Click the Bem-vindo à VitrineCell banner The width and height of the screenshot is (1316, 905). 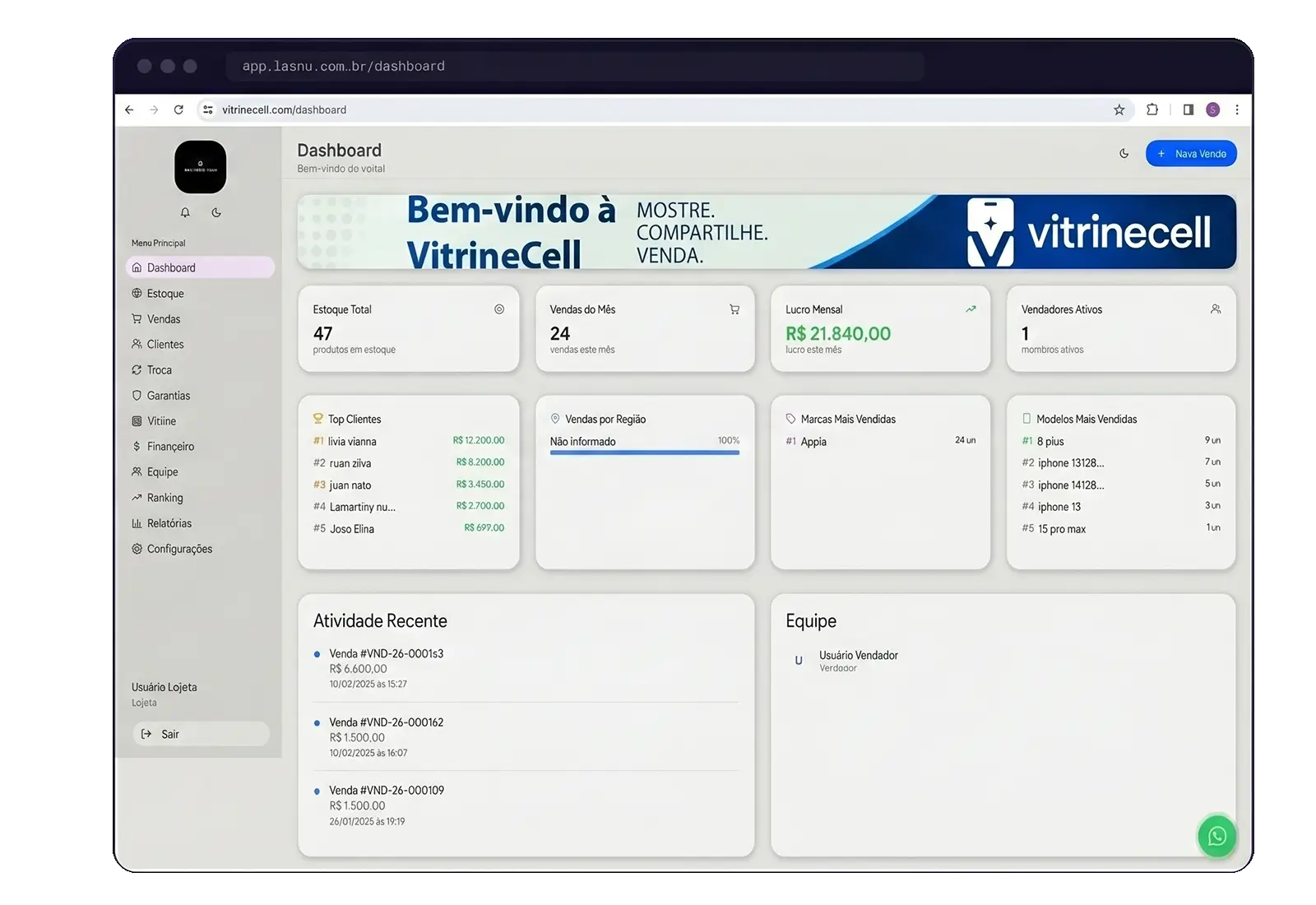[x=767, y=232]
